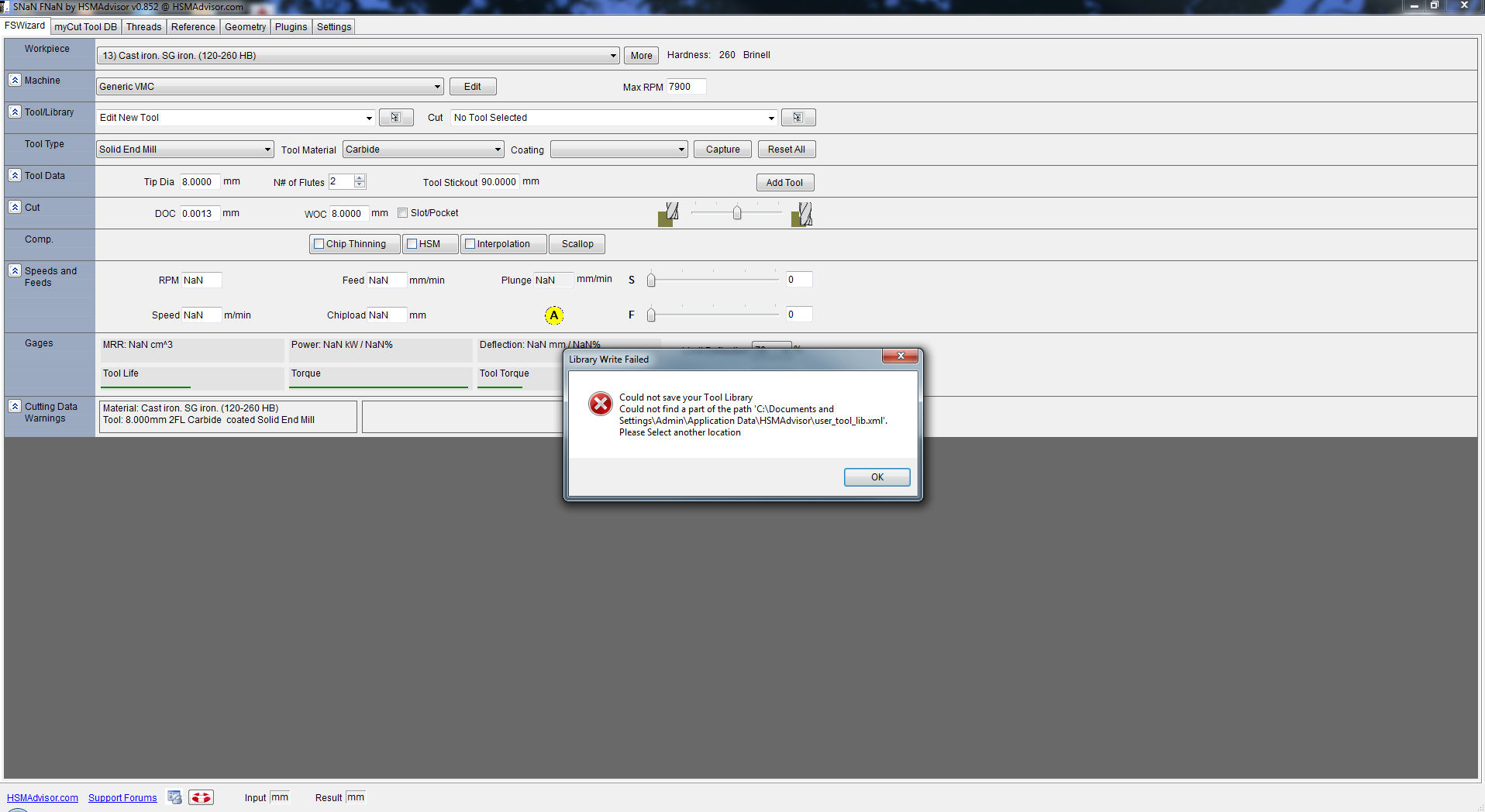Open the Support Forums link

click(x=122, y=798)
